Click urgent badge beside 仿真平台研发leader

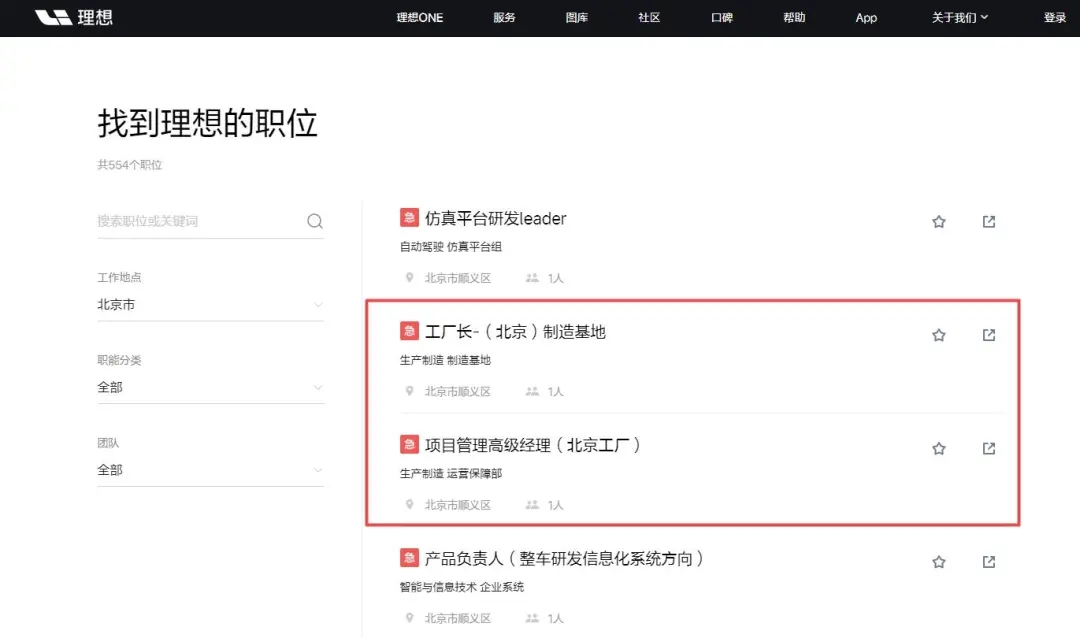tap(409, 218)
